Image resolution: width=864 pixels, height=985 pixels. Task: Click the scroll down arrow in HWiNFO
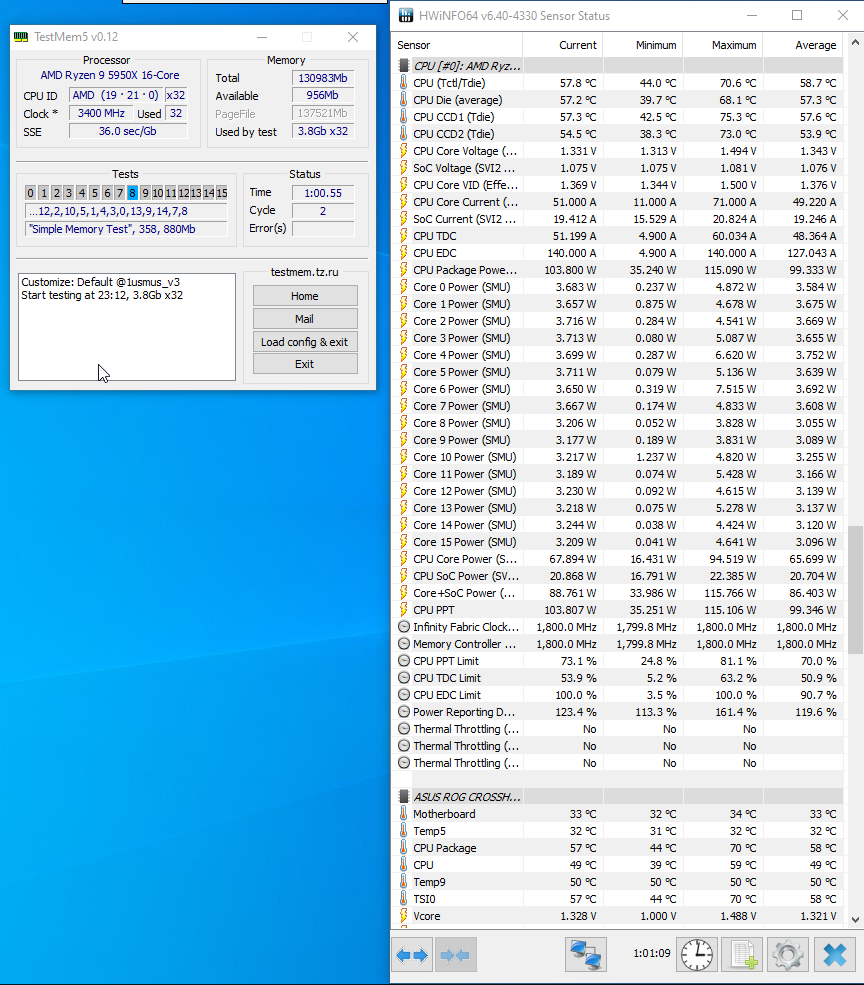(x=855, y=919)
